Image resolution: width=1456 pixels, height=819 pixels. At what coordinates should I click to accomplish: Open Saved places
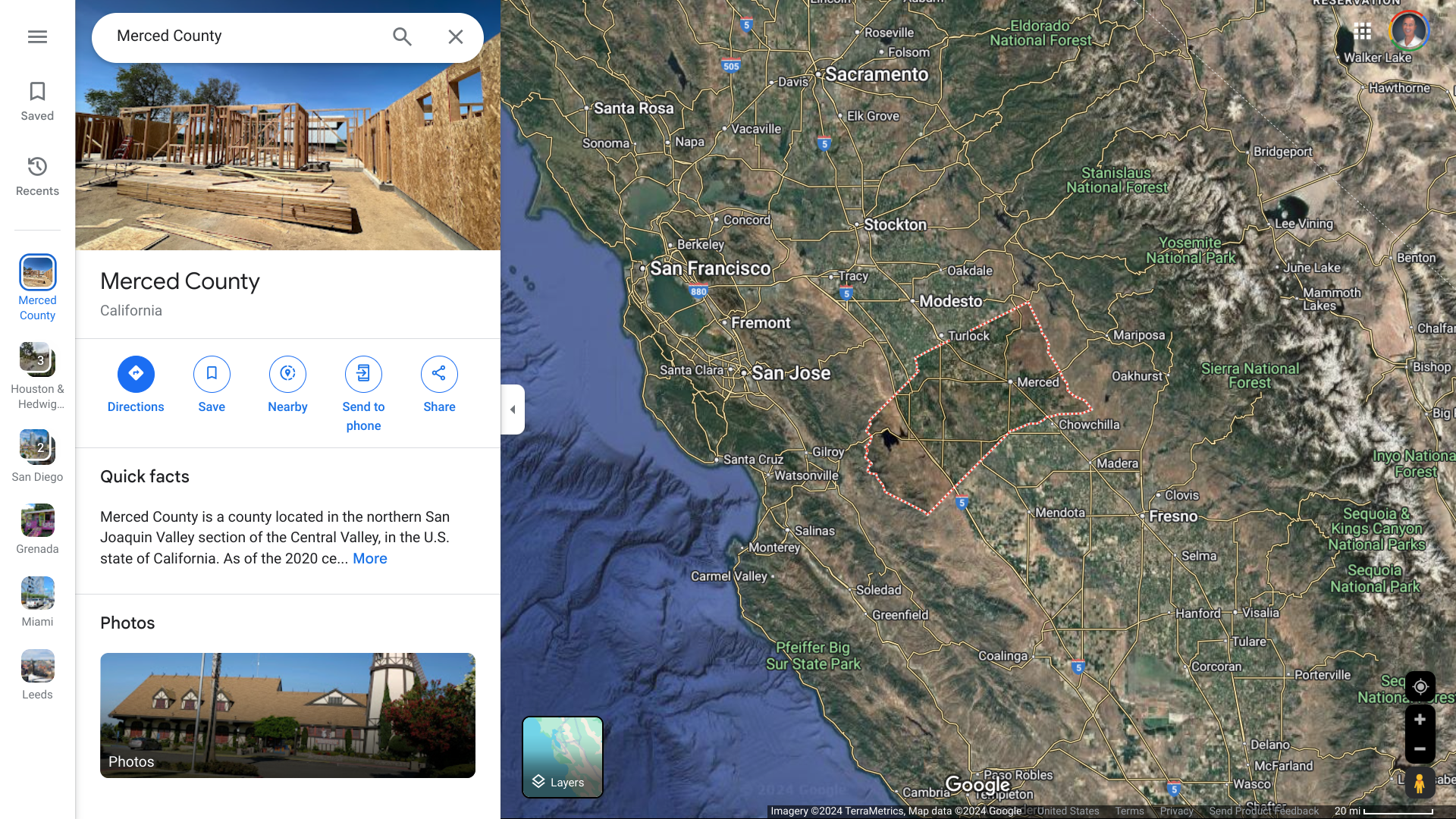(x=37, y=101)
